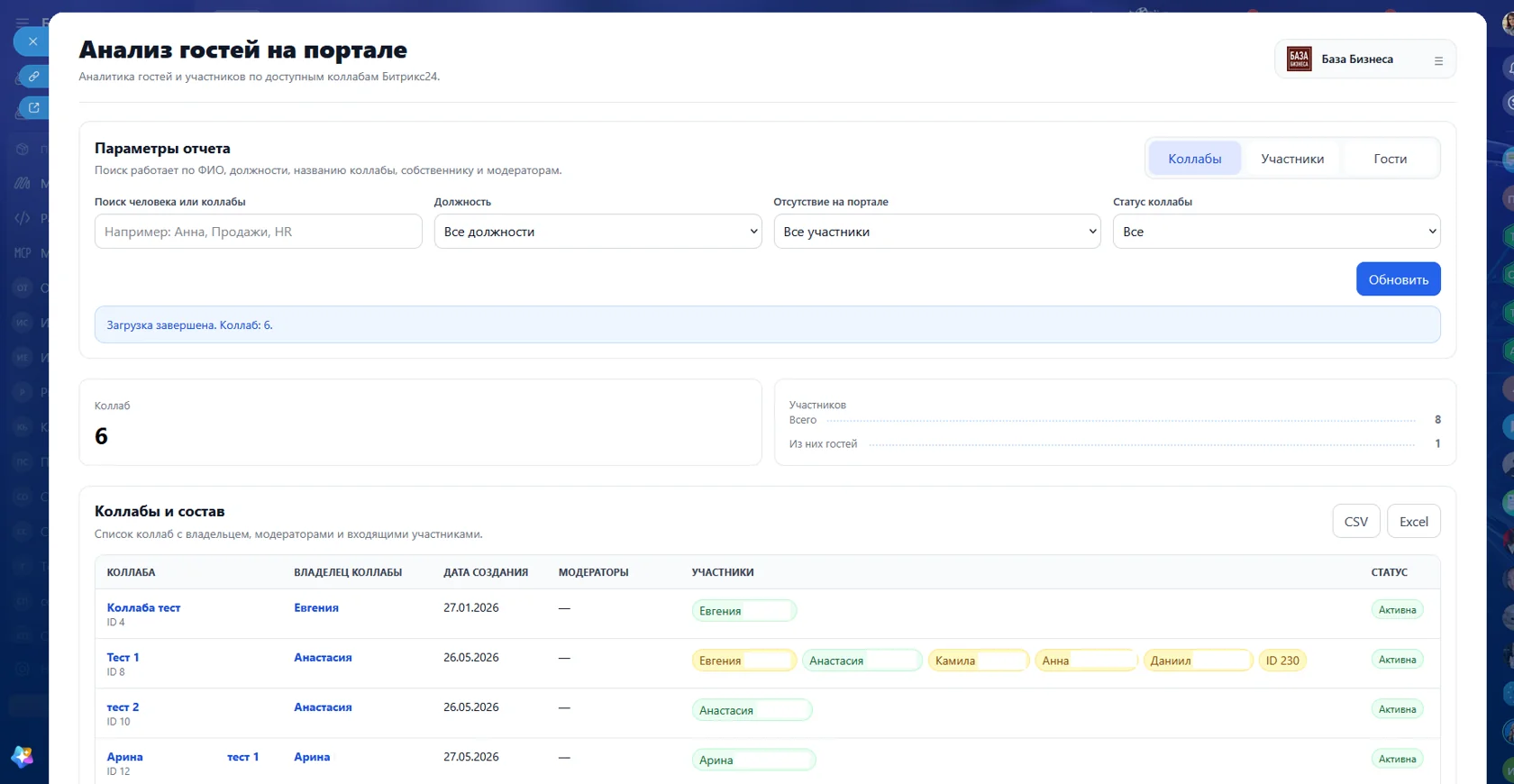
Task: Click the code brackets sidebar icon
Action: coord(23,218)
